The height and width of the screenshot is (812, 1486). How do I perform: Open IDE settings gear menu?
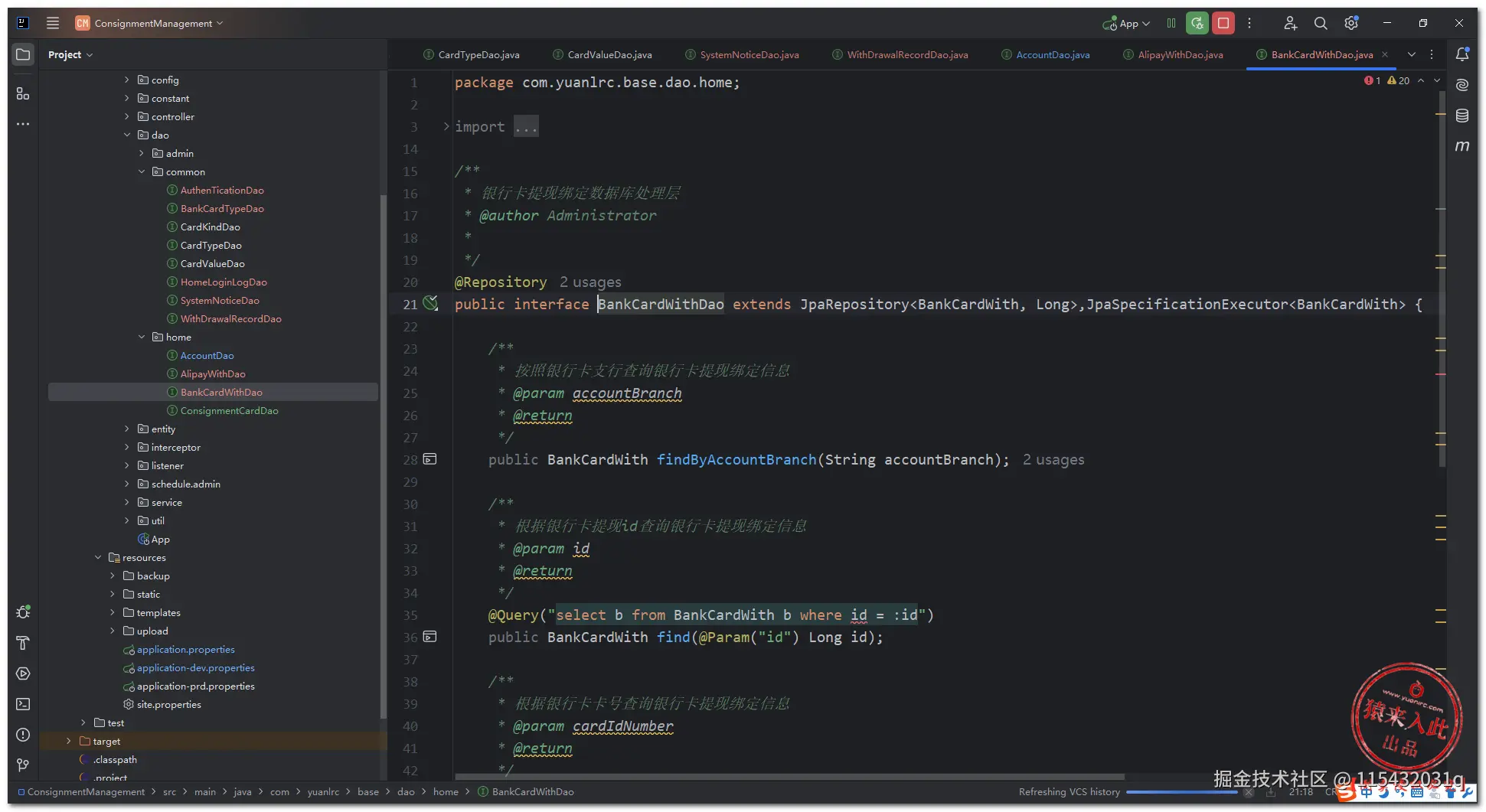click(1351, 24)
